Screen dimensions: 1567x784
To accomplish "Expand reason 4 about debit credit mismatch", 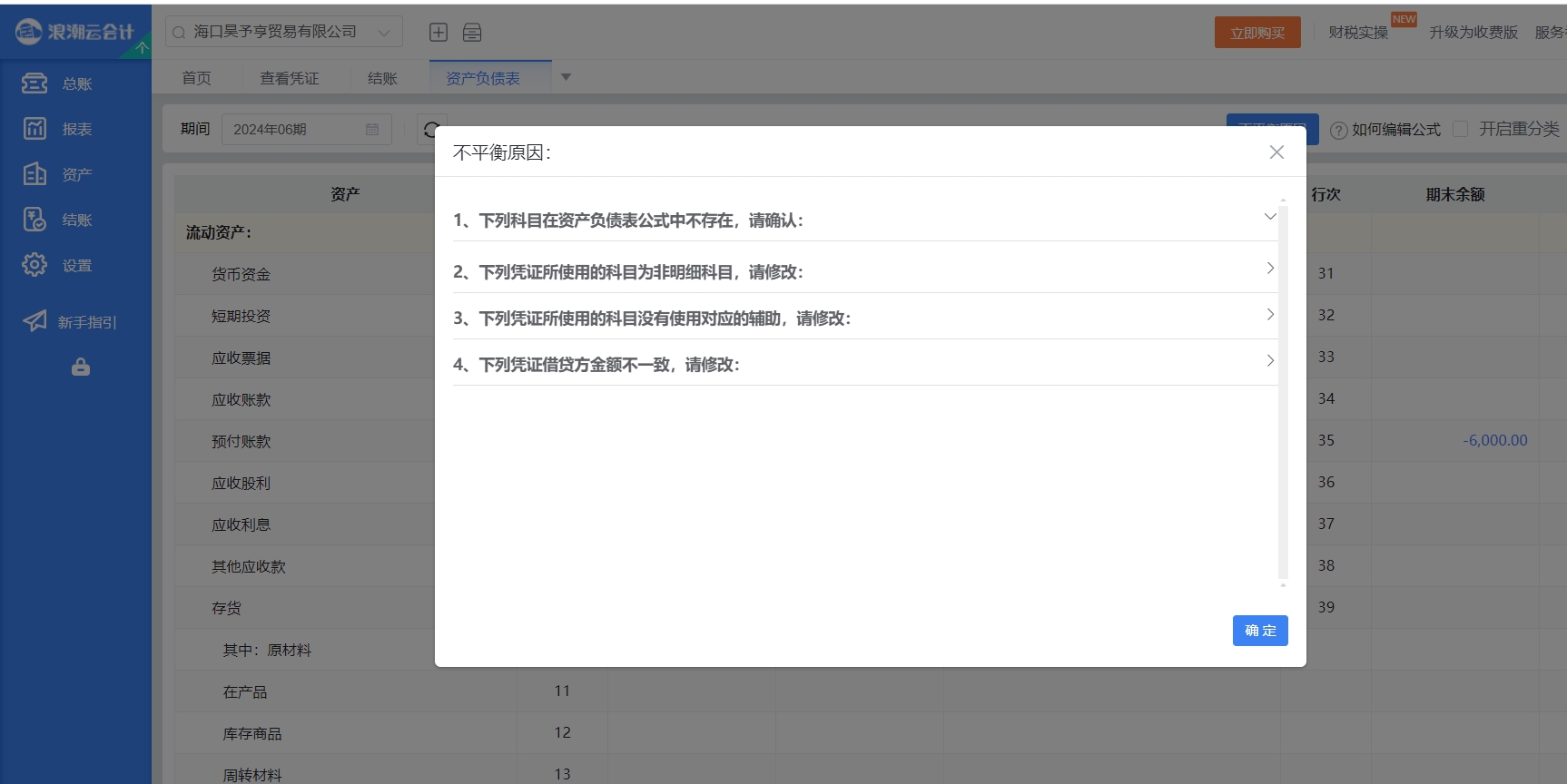I will click(x=1270, y=361).
